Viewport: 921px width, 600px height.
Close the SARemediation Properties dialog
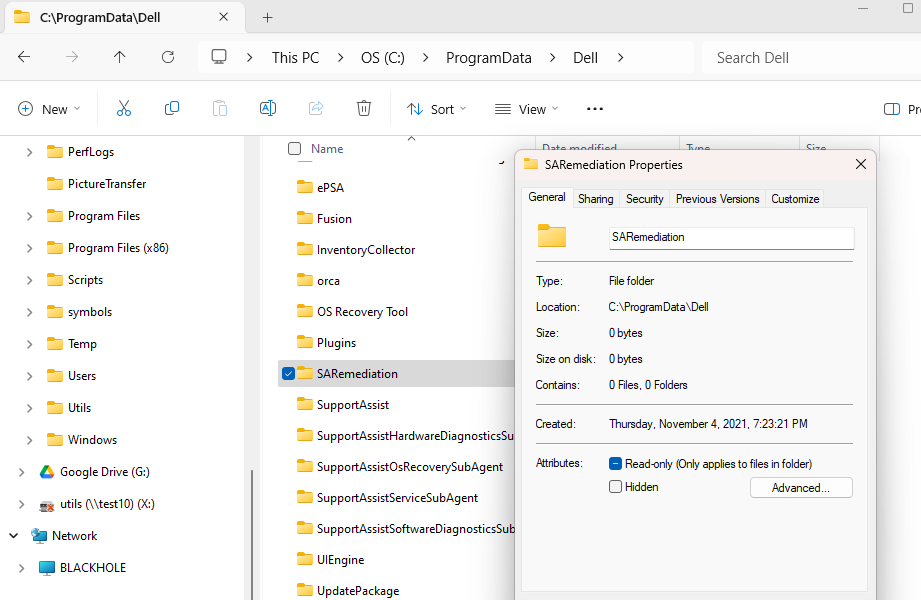[x=861, y=165]
